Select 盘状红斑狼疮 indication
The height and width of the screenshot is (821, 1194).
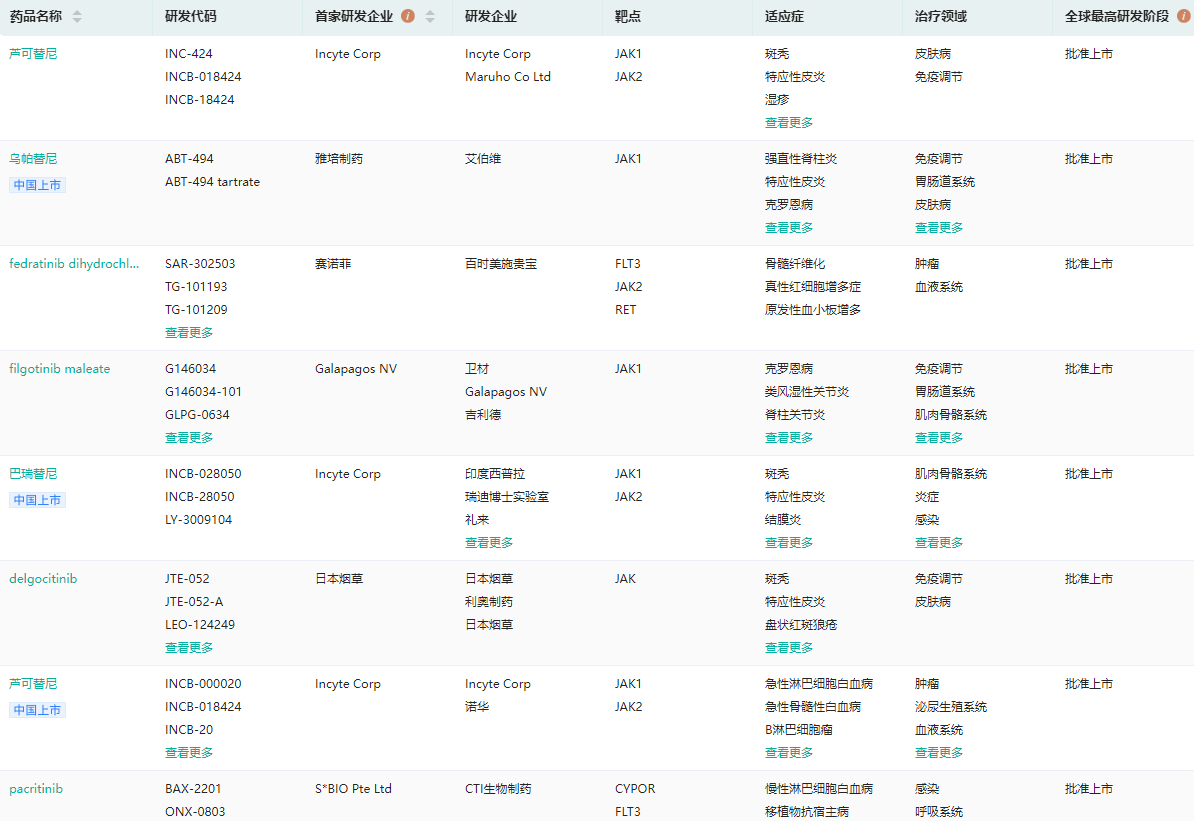(801, 625)
